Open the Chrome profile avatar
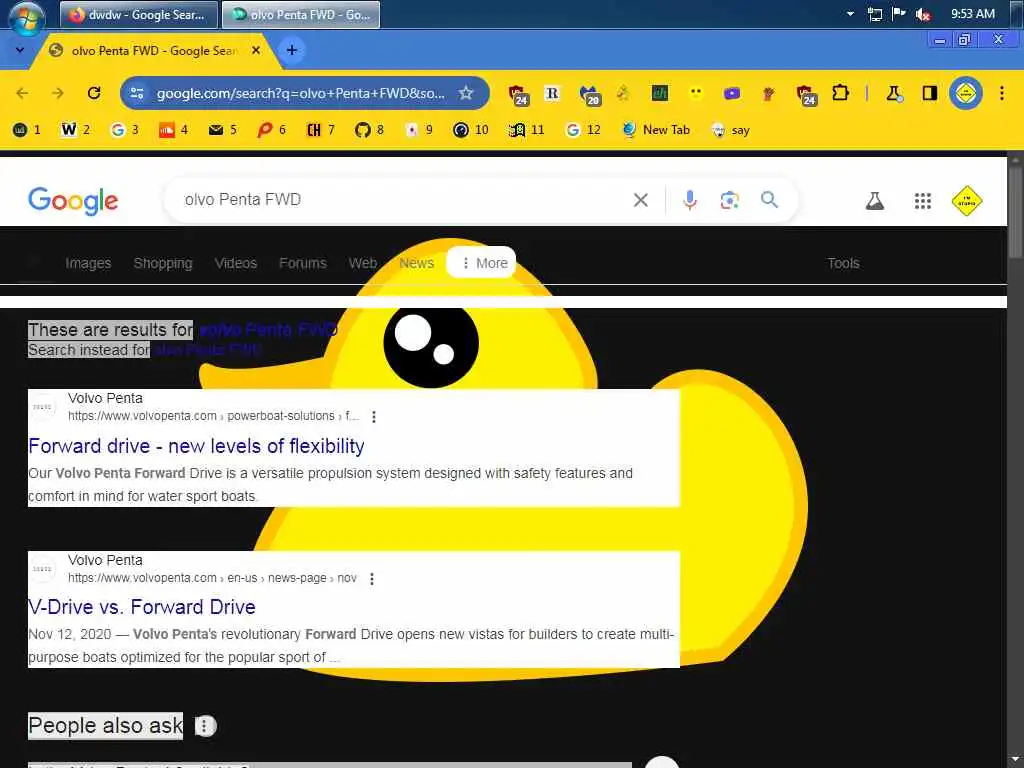 tap(966, 93)
